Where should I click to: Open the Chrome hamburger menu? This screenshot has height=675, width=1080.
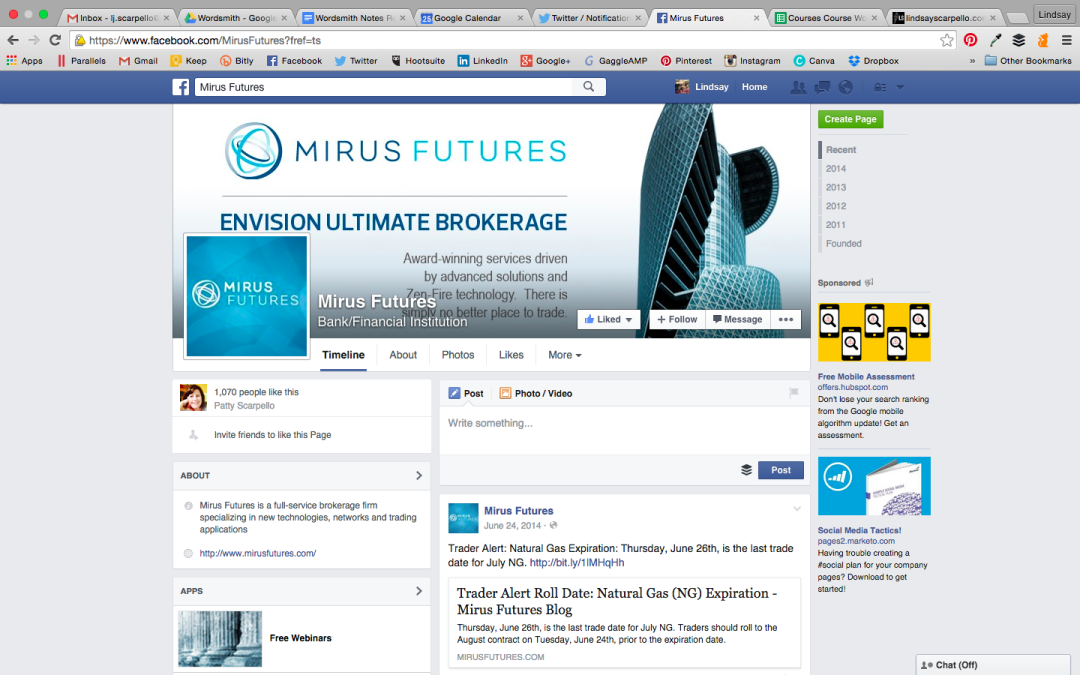click(x=1067, y=40)
